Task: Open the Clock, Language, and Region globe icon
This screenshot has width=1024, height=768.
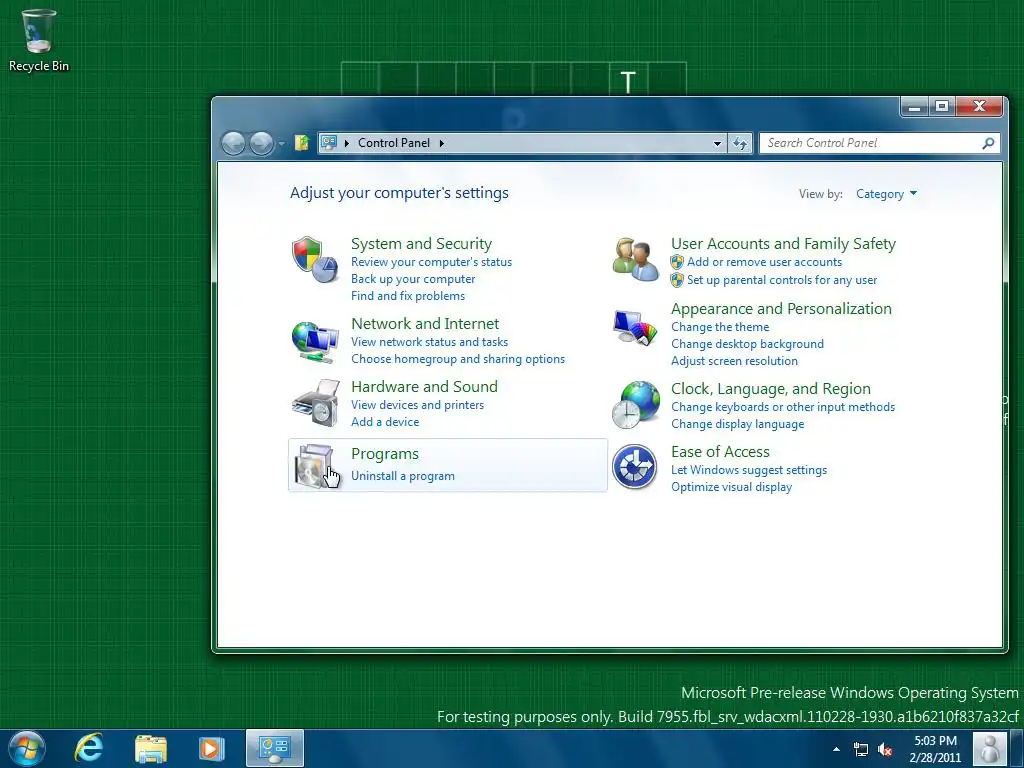Action: [x=635, y=404]
